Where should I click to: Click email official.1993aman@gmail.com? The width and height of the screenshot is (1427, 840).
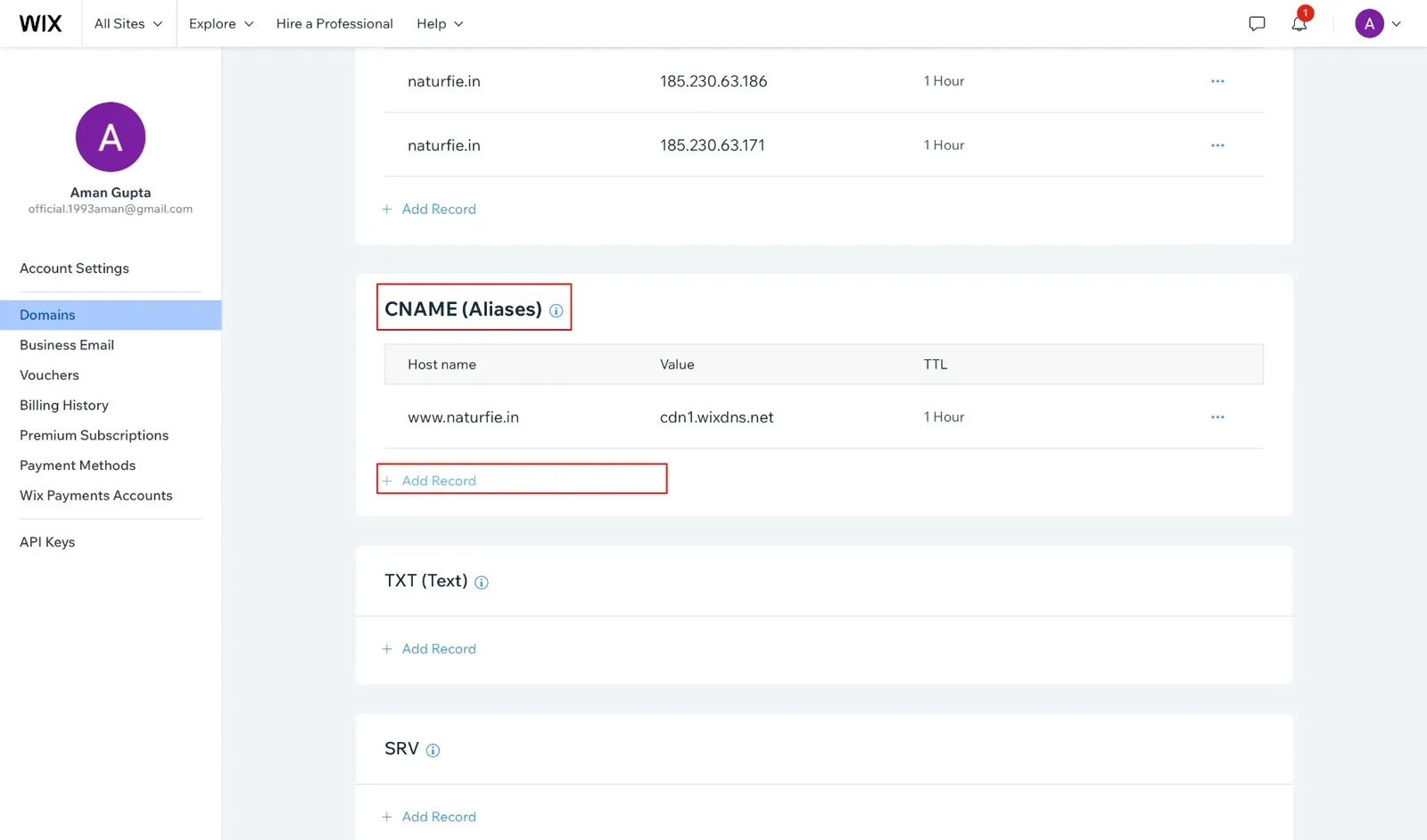pyautogui.click(x=111, y=209)
